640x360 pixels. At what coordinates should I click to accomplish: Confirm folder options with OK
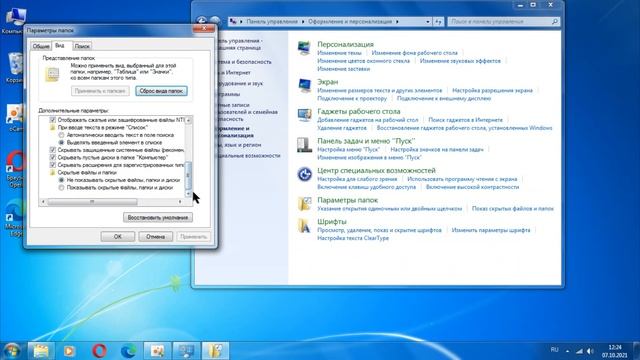click(118, 237)
